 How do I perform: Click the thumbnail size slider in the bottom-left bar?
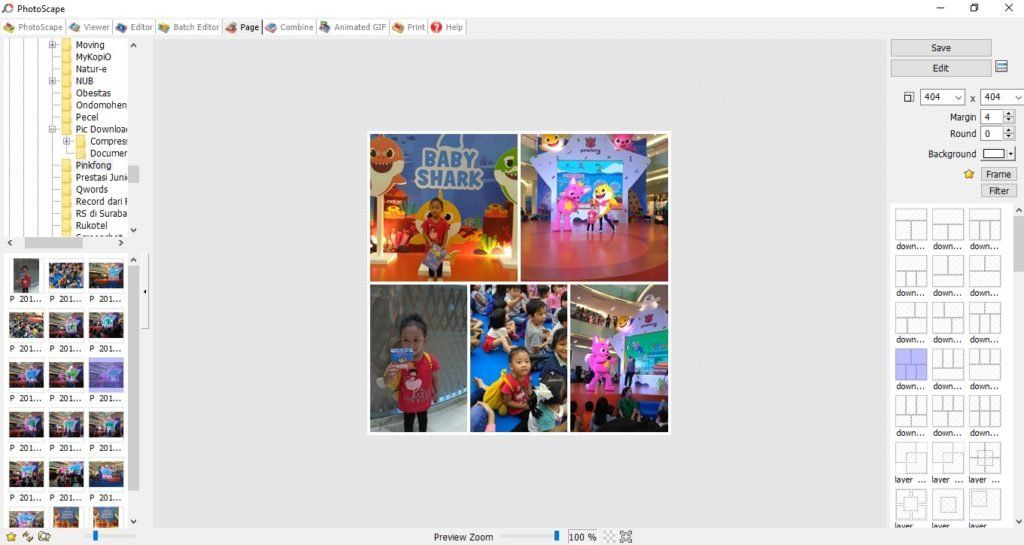click(x=95, y=536)
